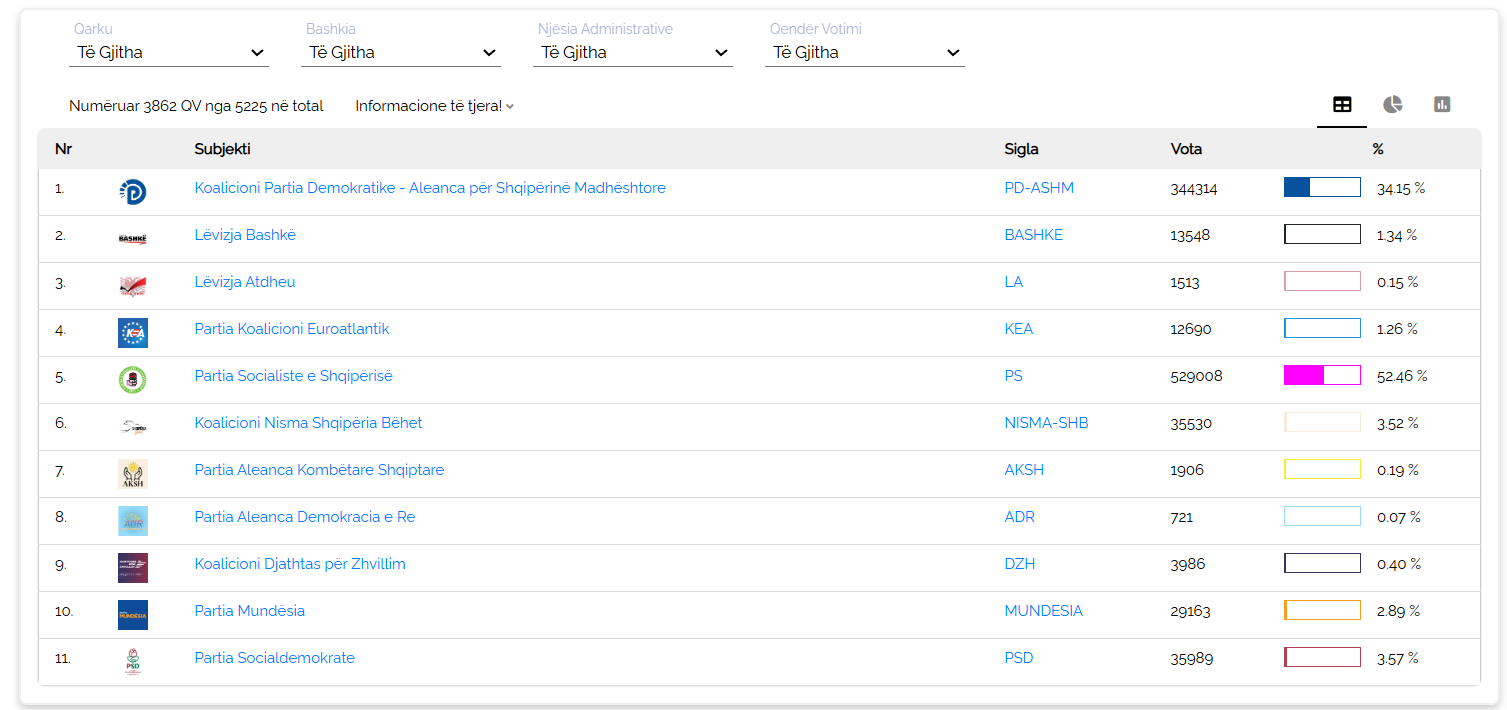The width and height of the screenshot is (1507, 710).
Task: Select the table view icon
Action: pyautogui.click(x=1341, y=105)
